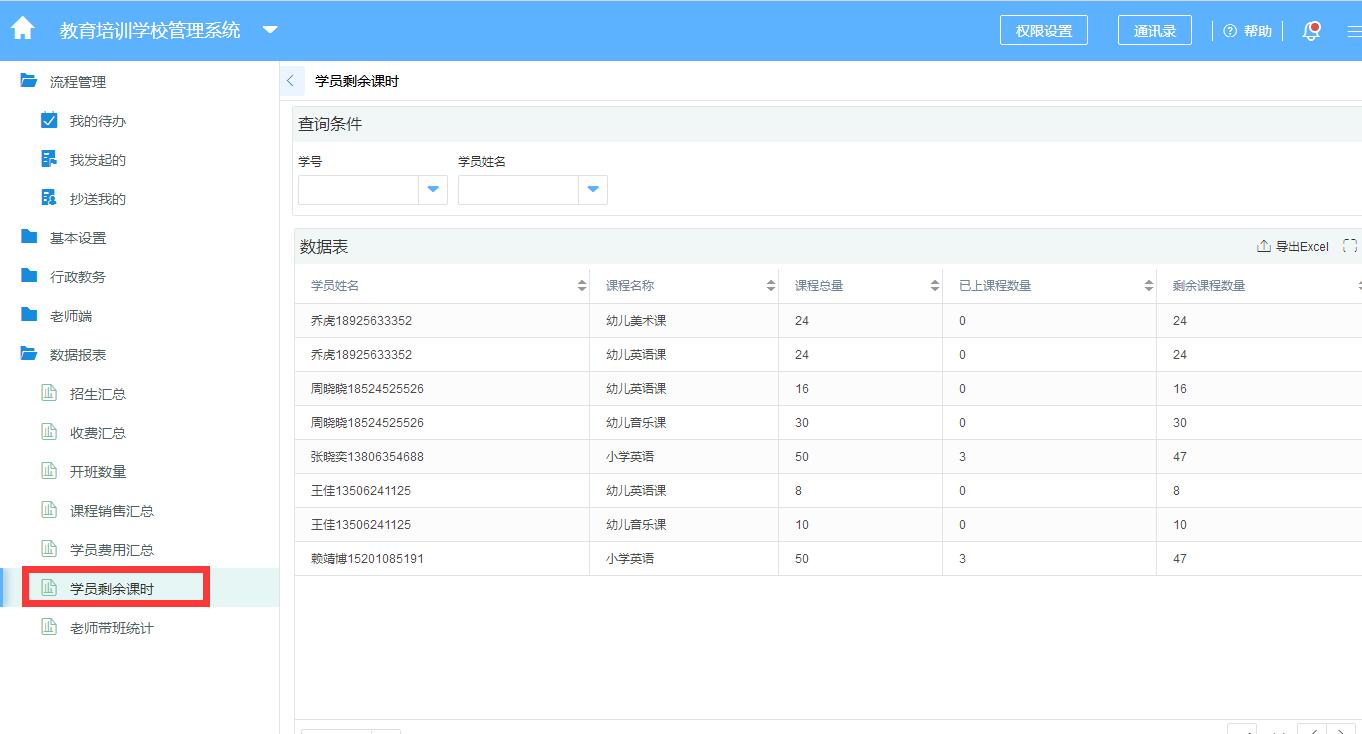Click the 招生汇总 report icon
Image resolution: width=1362 pixels, height=734 pixels.
[48, 393]
